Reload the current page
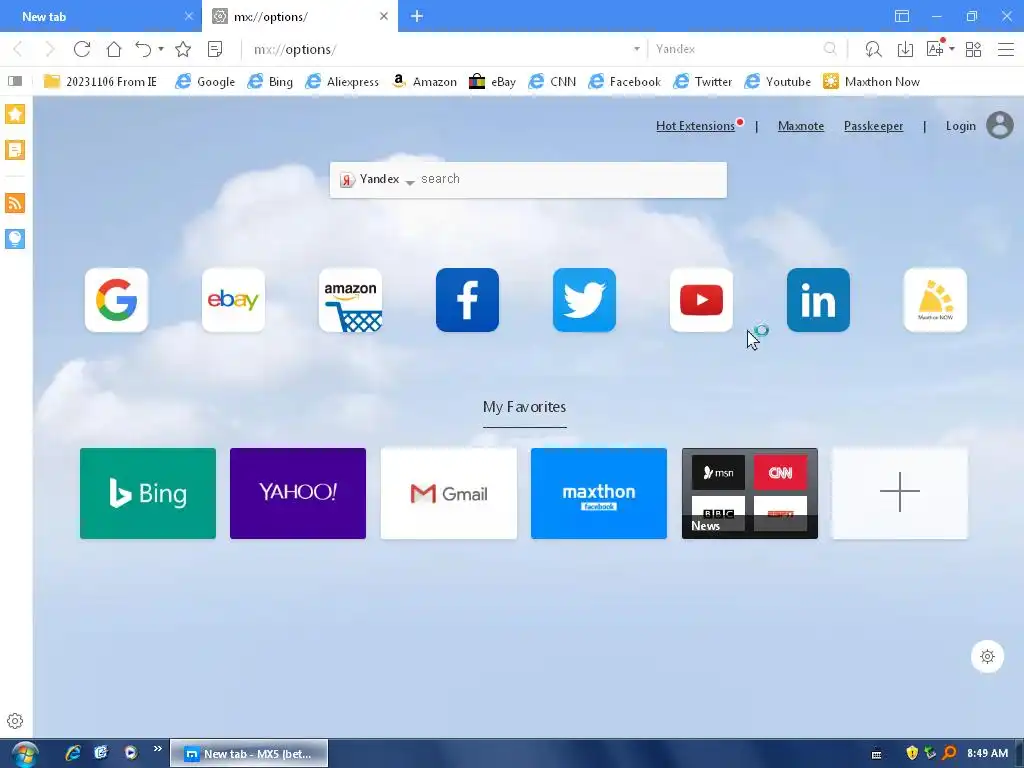This screenshot has width=1024, height=768. (82, 49)
